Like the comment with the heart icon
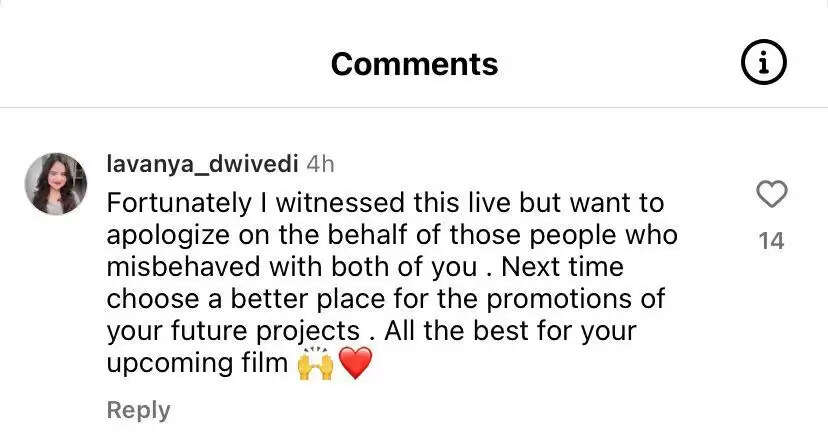 tap(771, 195)
